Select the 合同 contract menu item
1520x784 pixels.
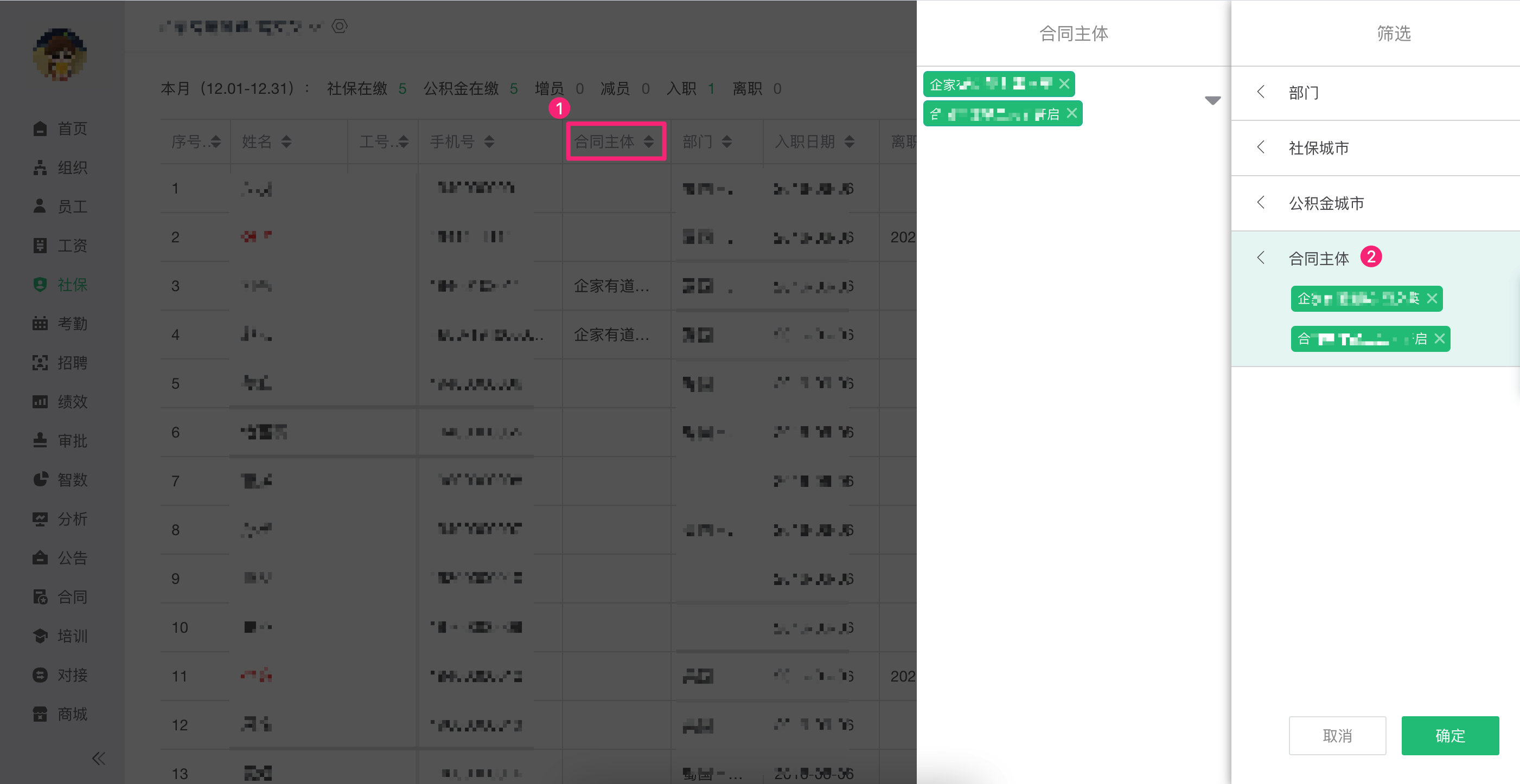click(72, 596)
